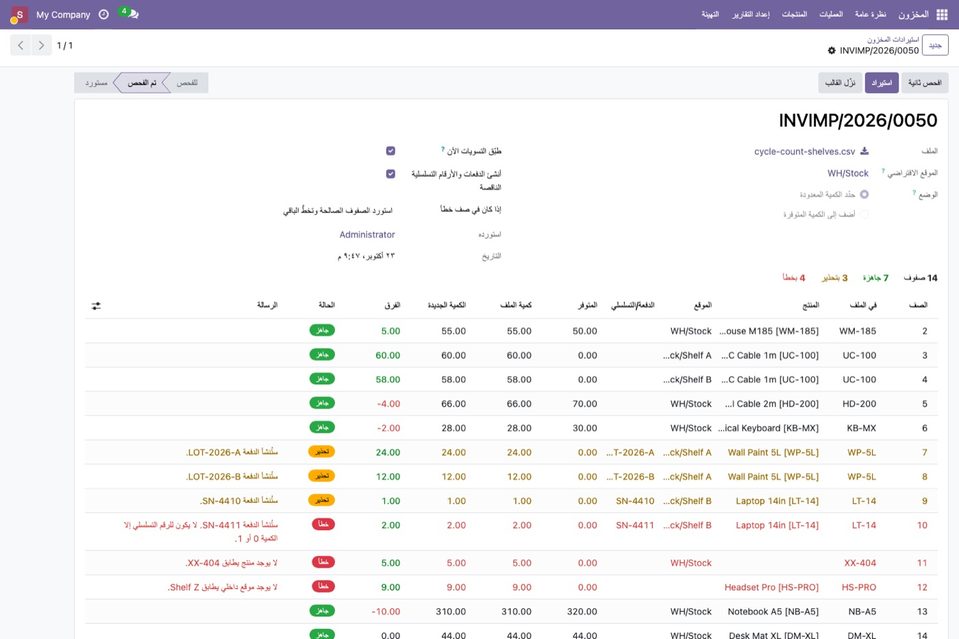Click the نزّل القالب button
The height and width of the screenshot is (639, 959).
(x=840, y=83)
